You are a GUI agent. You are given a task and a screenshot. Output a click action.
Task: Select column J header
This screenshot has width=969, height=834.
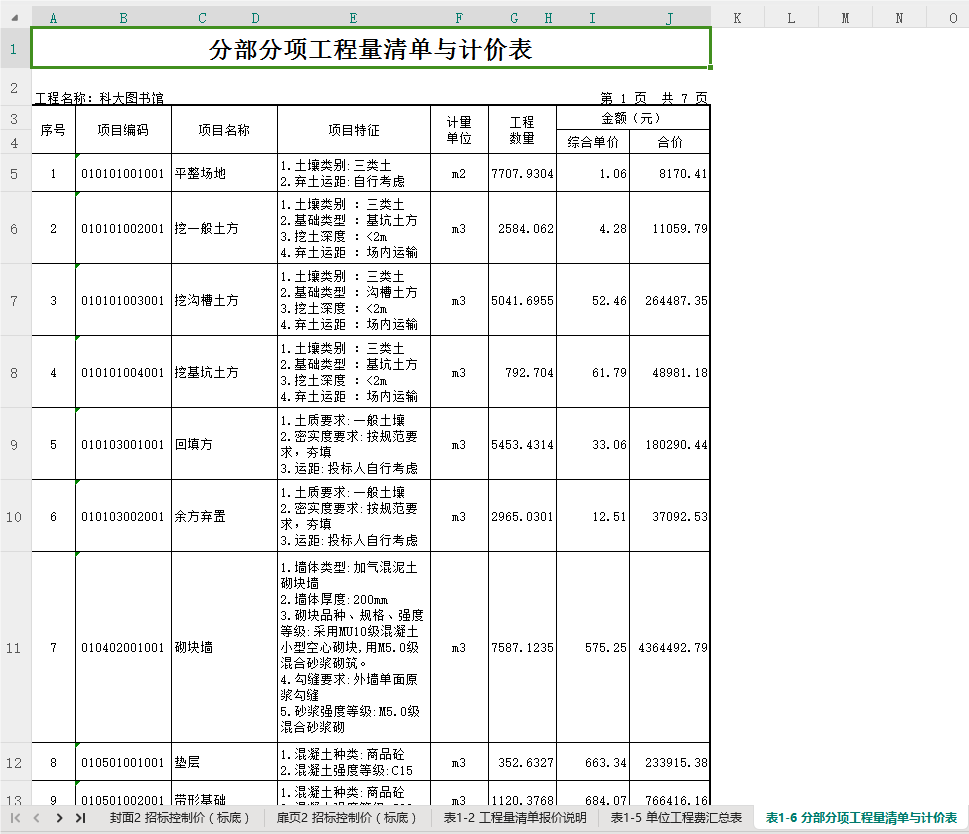point(670,18)
